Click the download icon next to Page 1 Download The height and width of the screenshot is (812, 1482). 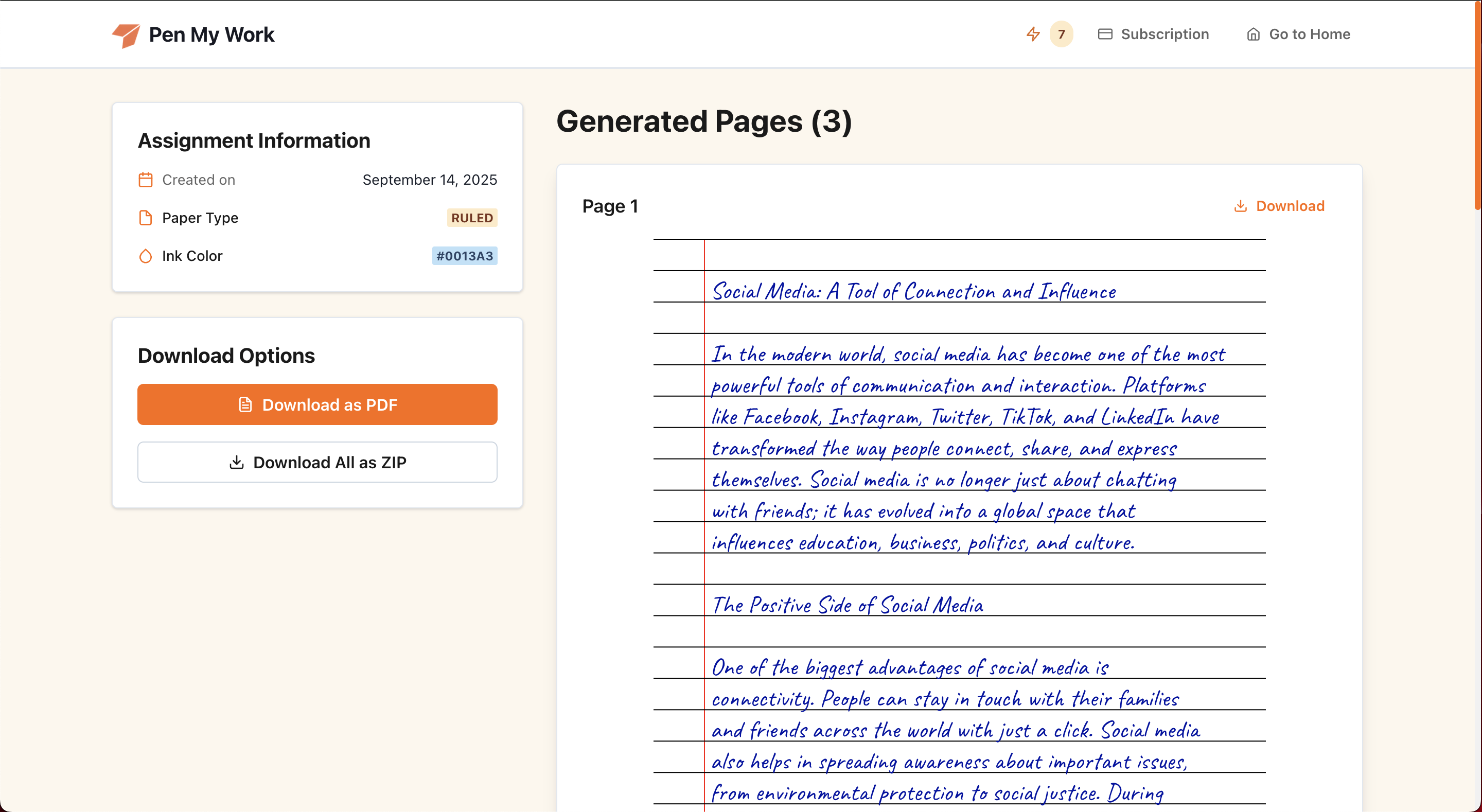1241,206
